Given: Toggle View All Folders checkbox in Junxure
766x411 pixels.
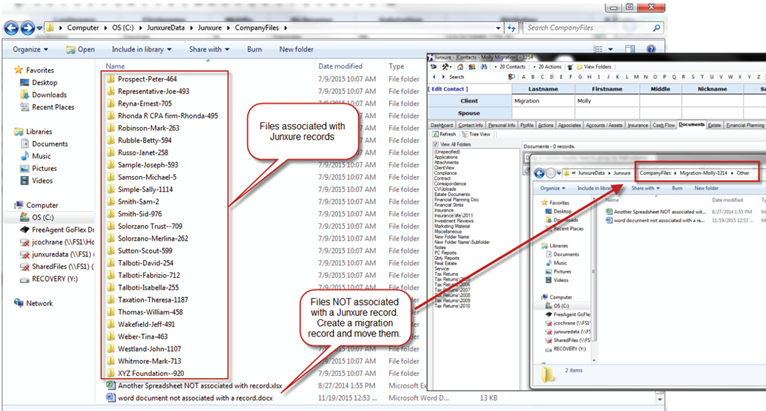Looking at the screenshot, I should pos(435,145).
